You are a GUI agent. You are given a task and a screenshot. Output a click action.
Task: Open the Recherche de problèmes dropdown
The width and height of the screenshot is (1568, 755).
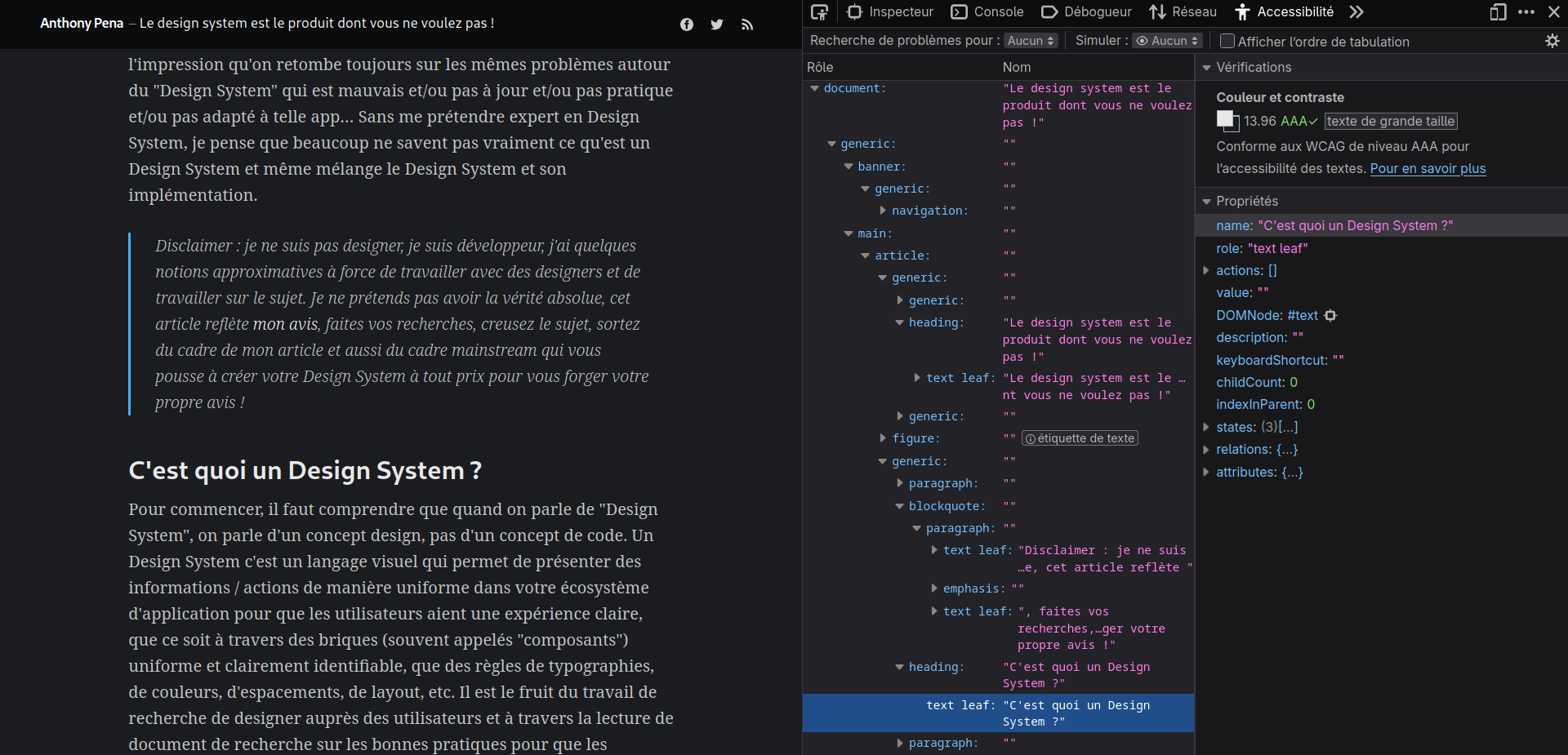point(1030,39)
